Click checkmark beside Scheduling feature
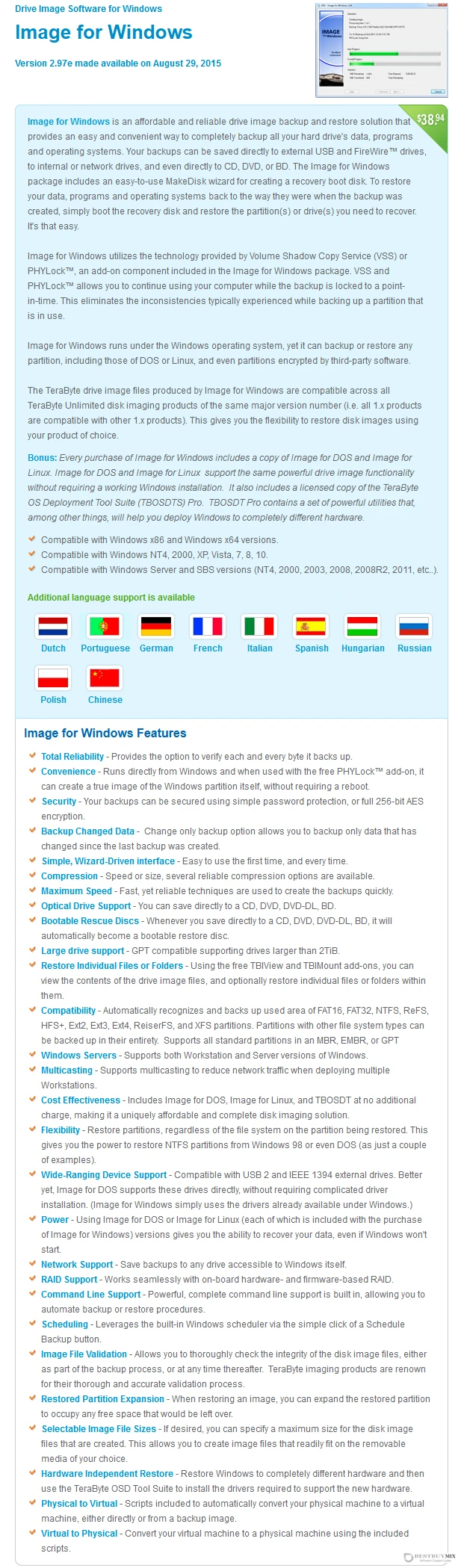Screen dimensions: 461x1568 point(33,1324)
